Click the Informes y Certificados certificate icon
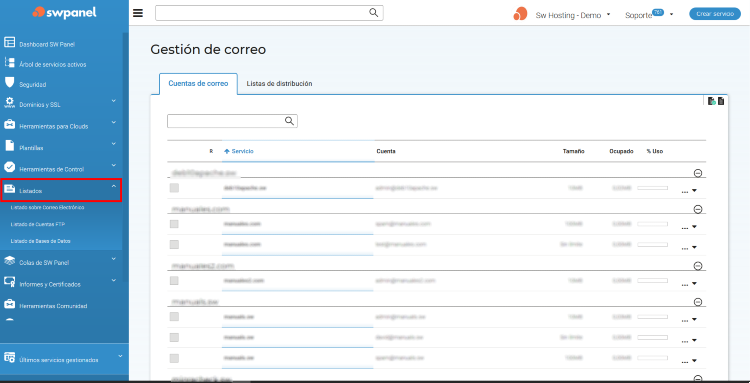Image resolution: width=750 pixels, height=383 pixels. pos(10,282)
